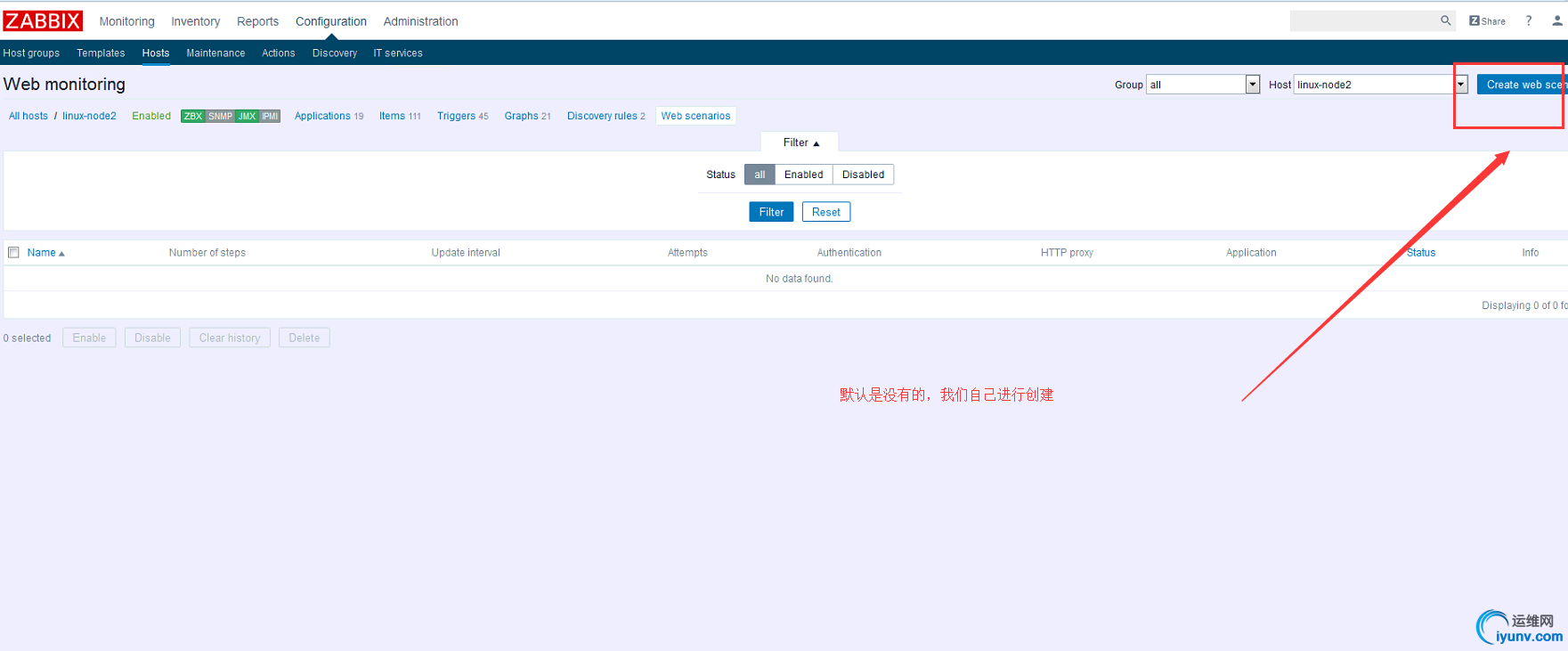1568x651 pixels.
Task: Open the Web scenarios tab
Action: pos(695,116)
